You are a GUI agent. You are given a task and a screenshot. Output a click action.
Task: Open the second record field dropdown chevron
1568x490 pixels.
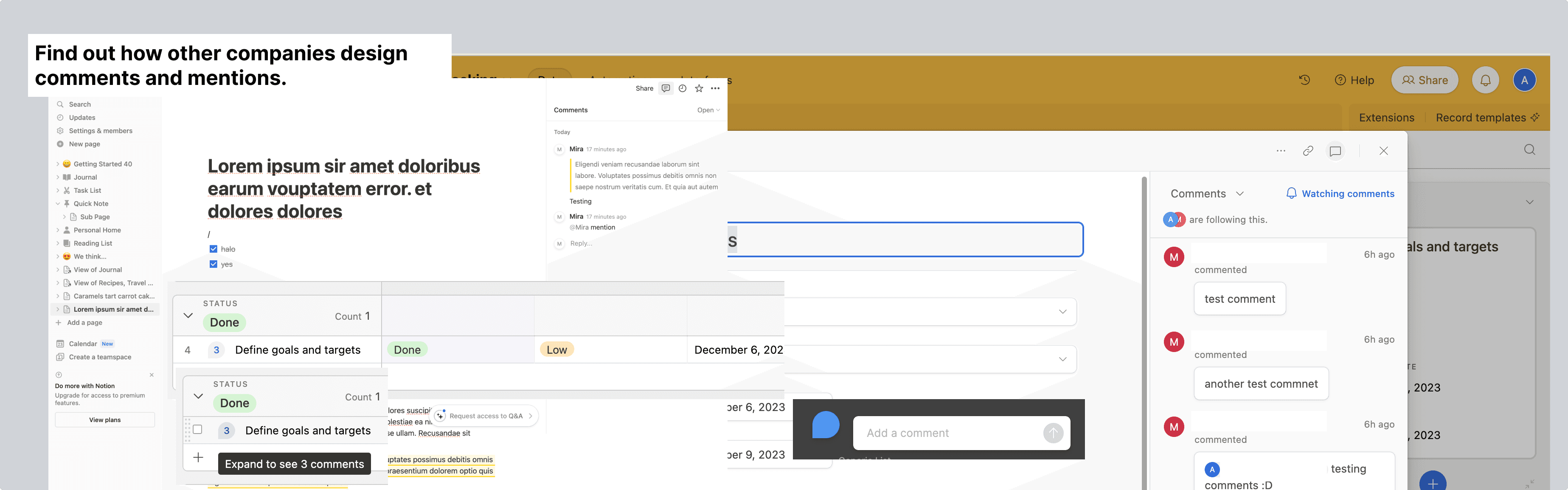click(1063, 359)
